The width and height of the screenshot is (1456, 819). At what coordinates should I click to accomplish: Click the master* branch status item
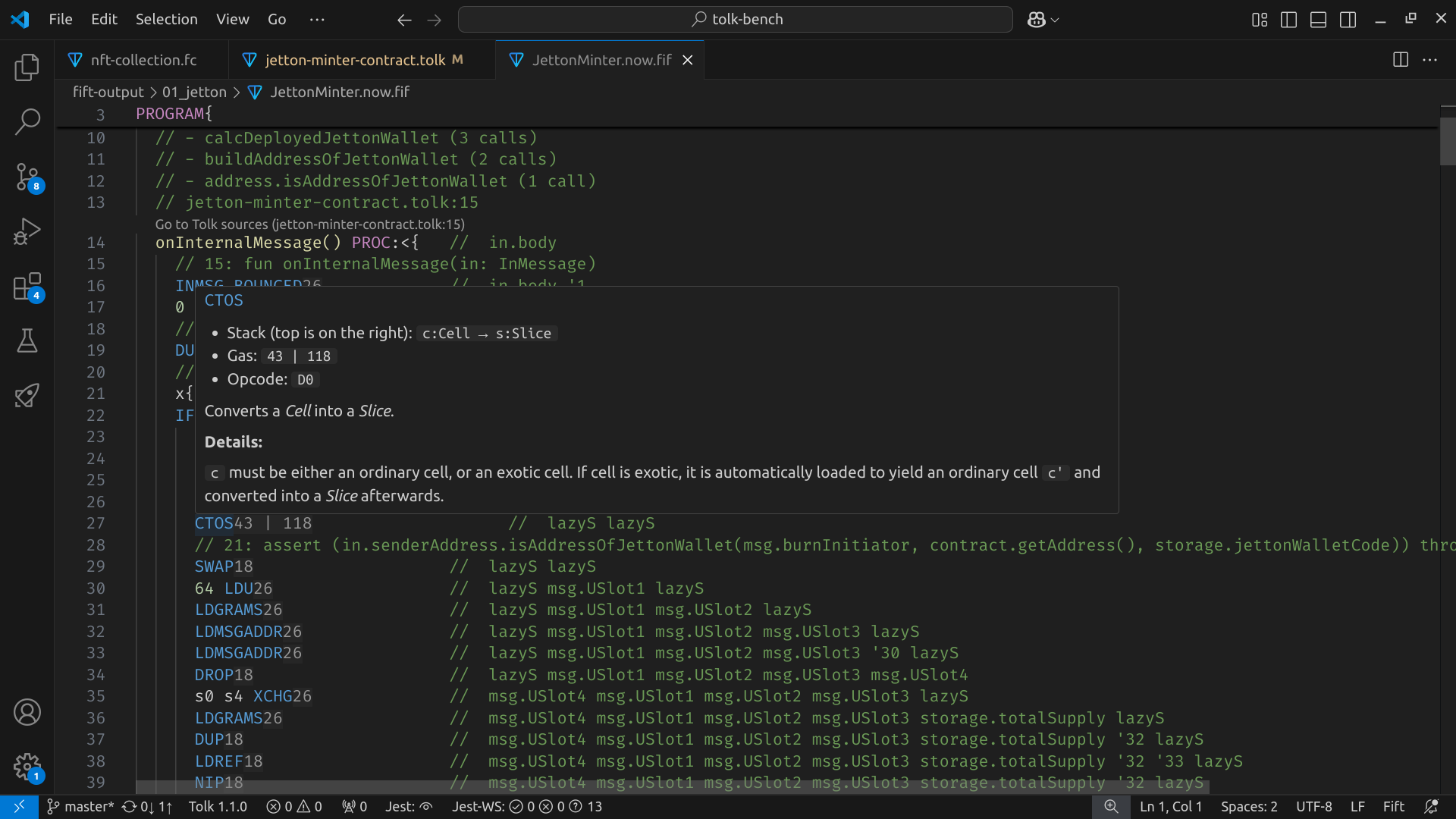click(x=80, y=807)
